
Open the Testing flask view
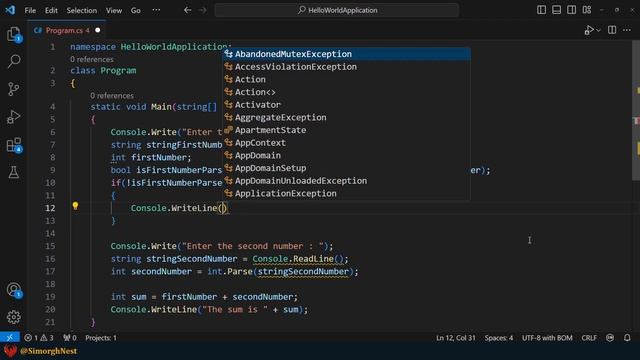(13, 172)
